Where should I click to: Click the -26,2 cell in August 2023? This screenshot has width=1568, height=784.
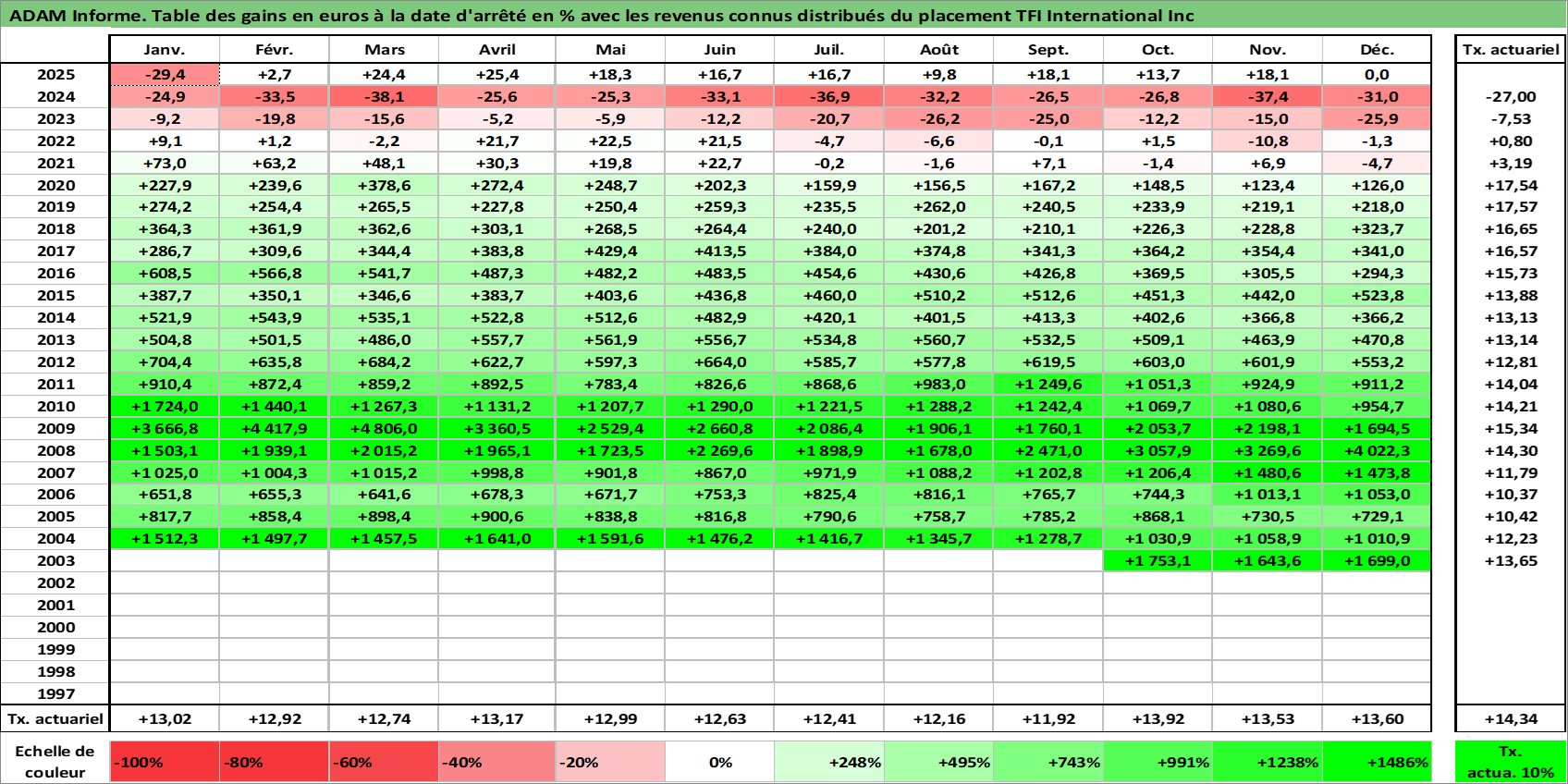[x=938, y=119]
